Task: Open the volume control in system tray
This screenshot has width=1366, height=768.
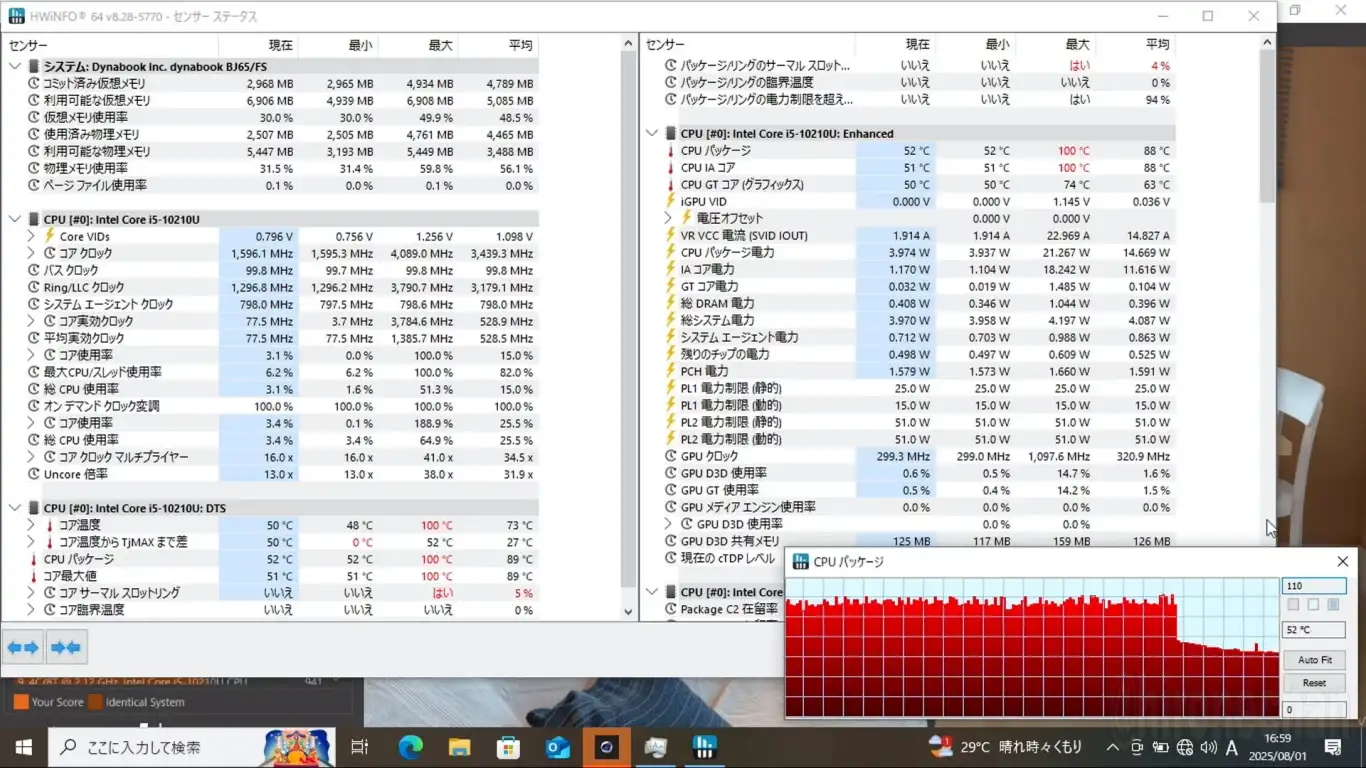Action: (x=1208, y=747)
